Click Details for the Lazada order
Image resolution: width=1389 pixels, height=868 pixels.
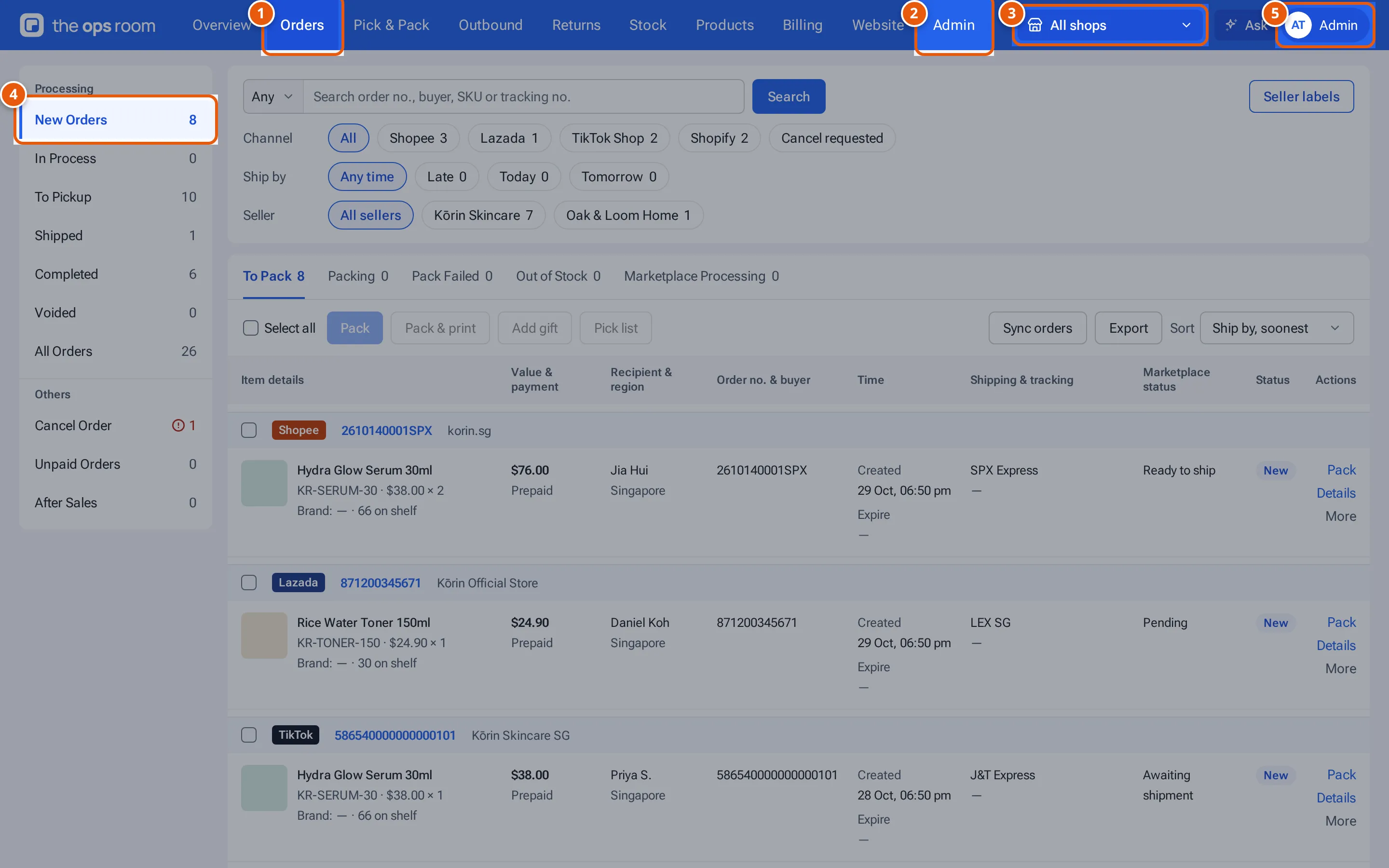coord(1335,645)
